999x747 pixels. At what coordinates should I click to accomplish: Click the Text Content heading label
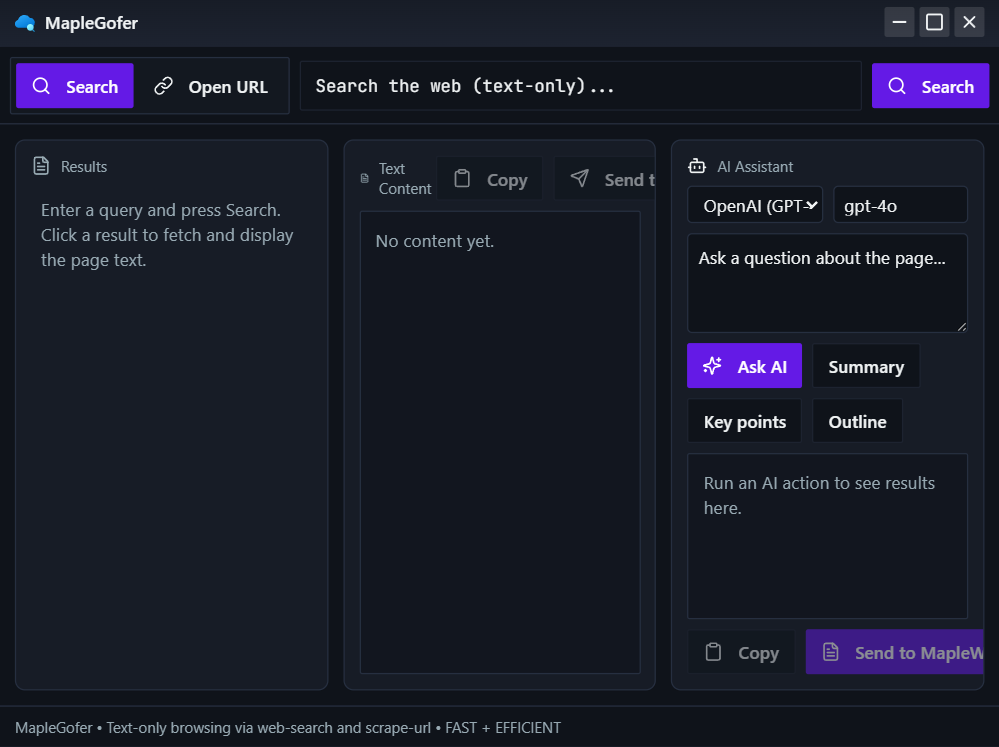(405, 178)
